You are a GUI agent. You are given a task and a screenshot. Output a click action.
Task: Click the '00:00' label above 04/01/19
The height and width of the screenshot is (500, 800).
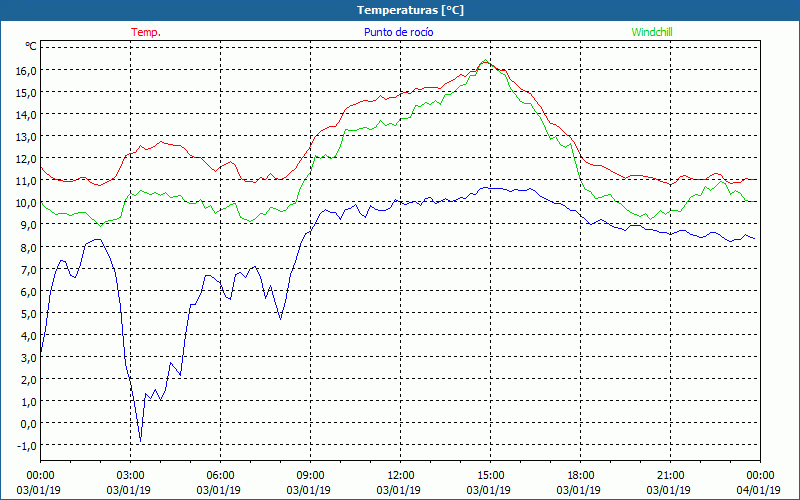pyautogui.click(x=760, y=476)
